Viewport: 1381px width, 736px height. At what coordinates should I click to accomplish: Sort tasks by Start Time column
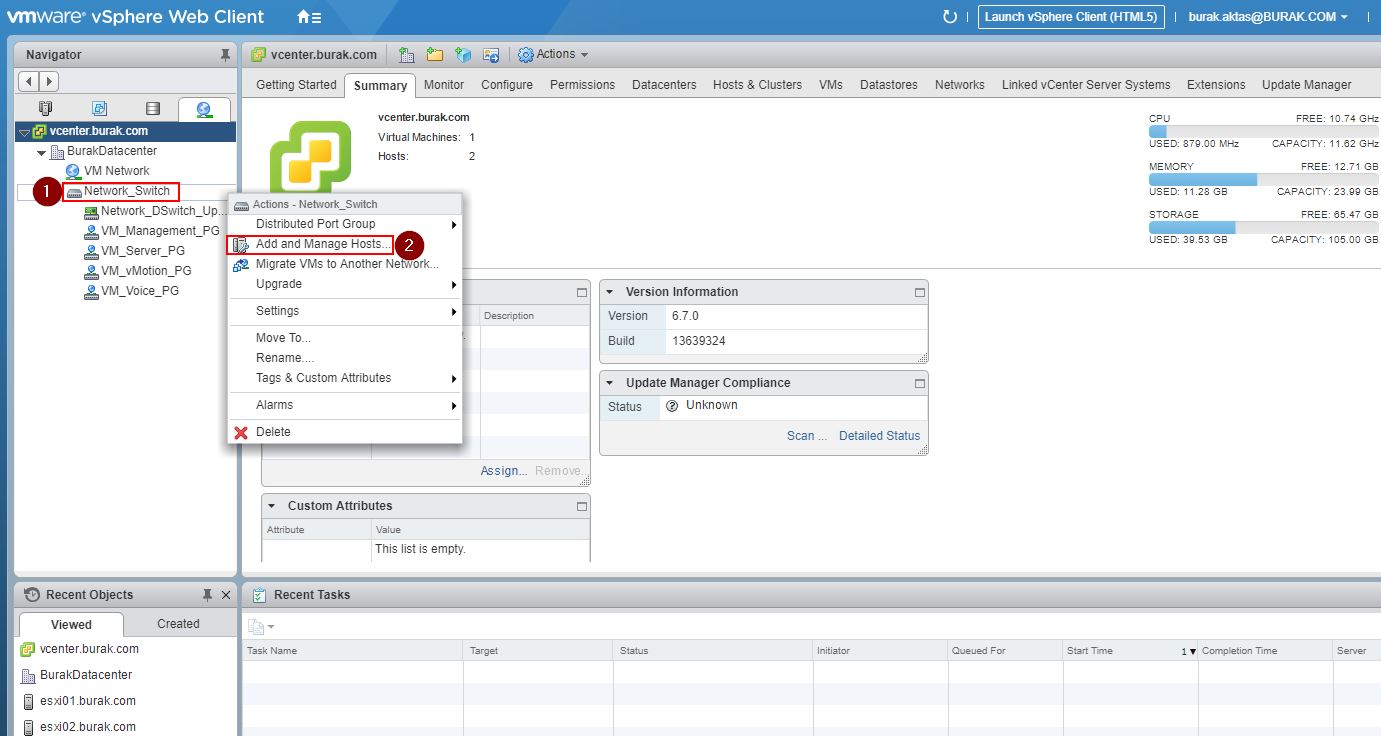1130,651
